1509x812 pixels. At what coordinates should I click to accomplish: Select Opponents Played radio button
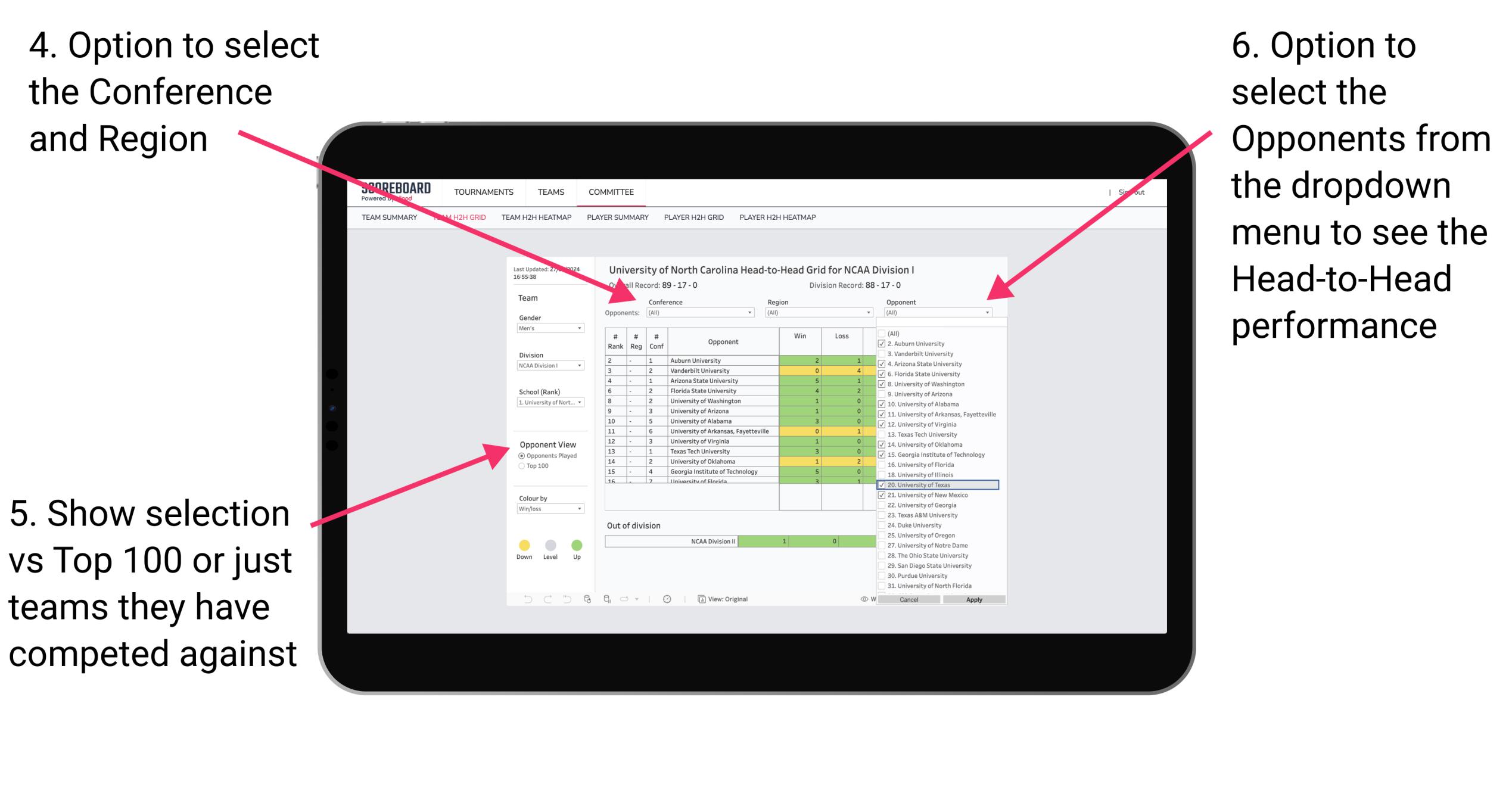pos(521,457)
